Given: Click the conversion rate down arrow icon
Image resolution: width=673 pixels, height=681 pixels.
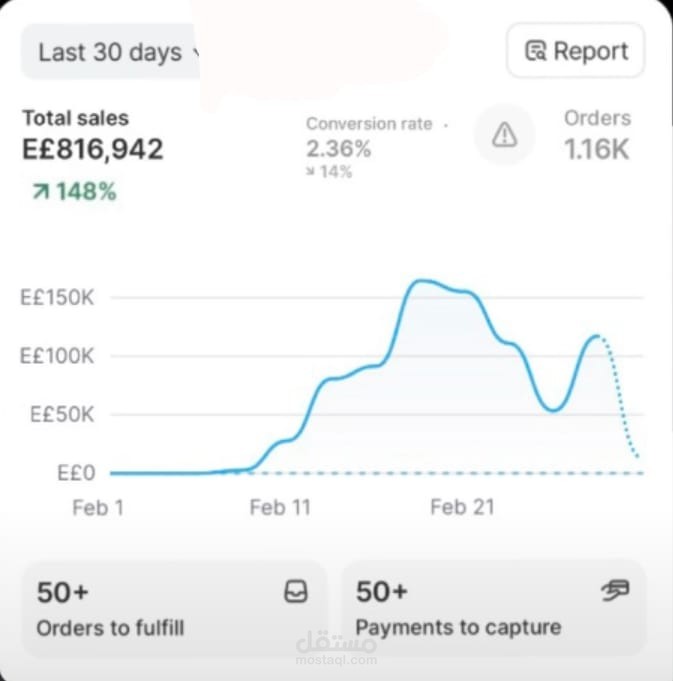Looking at the screenshot, I should 310,172.
